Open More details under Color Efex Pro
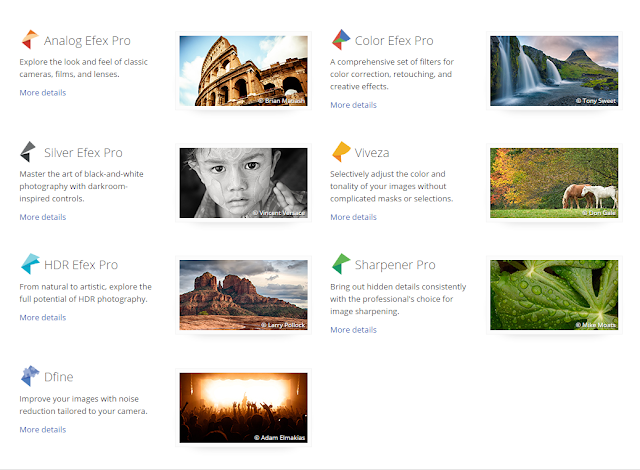 353,105
